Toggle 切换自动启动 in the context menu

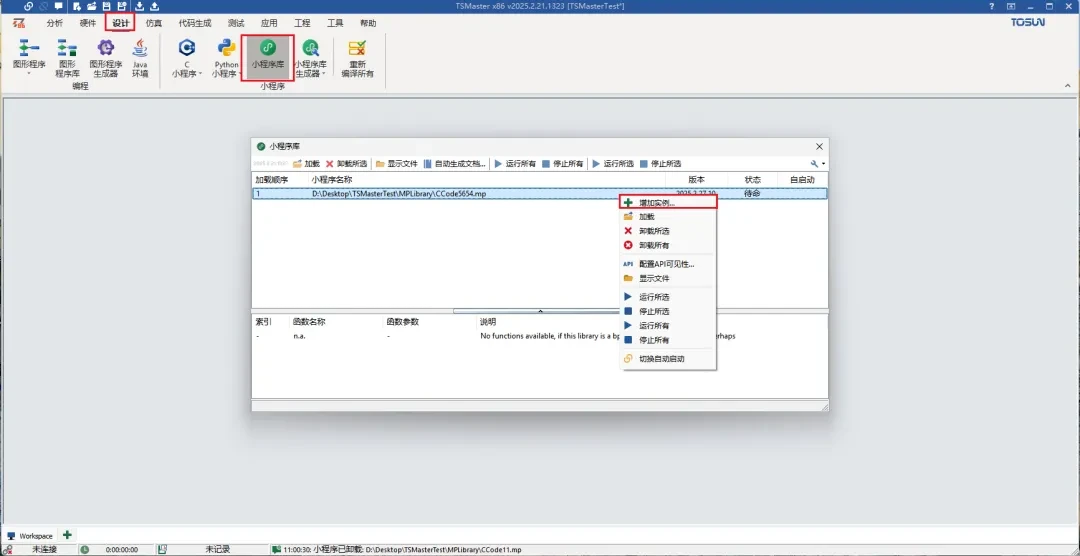[661, 358]
